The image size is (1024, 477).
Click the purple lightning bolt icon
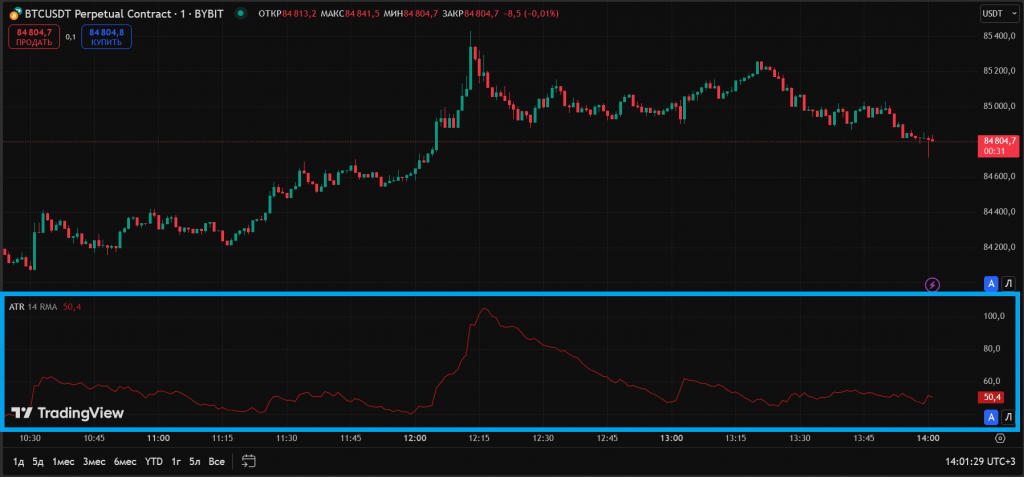(932, 284)
